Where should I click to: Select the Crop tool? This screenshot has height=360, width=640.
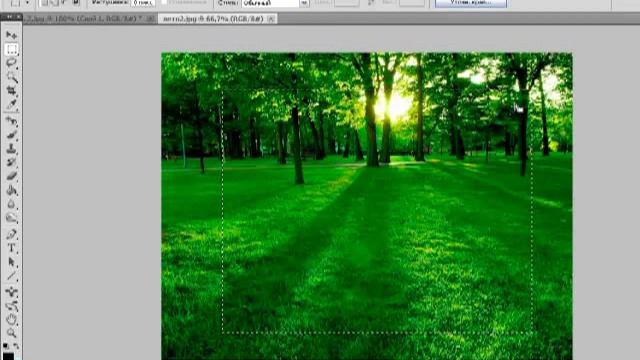pos(11,91)
